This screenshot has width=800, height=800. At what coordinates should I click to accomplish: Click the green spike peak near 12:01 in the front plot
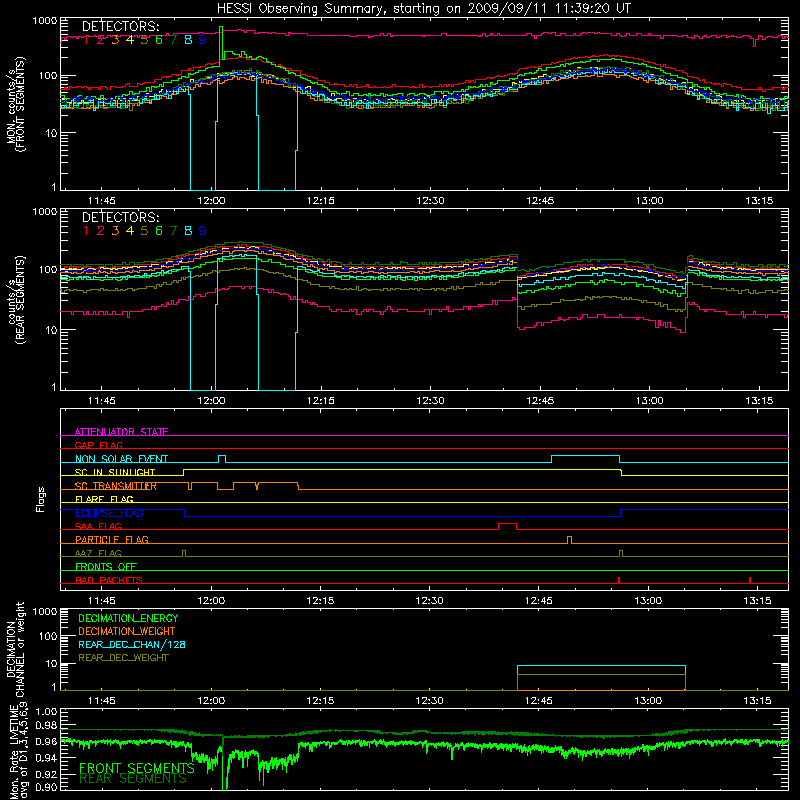coord(221,28)
